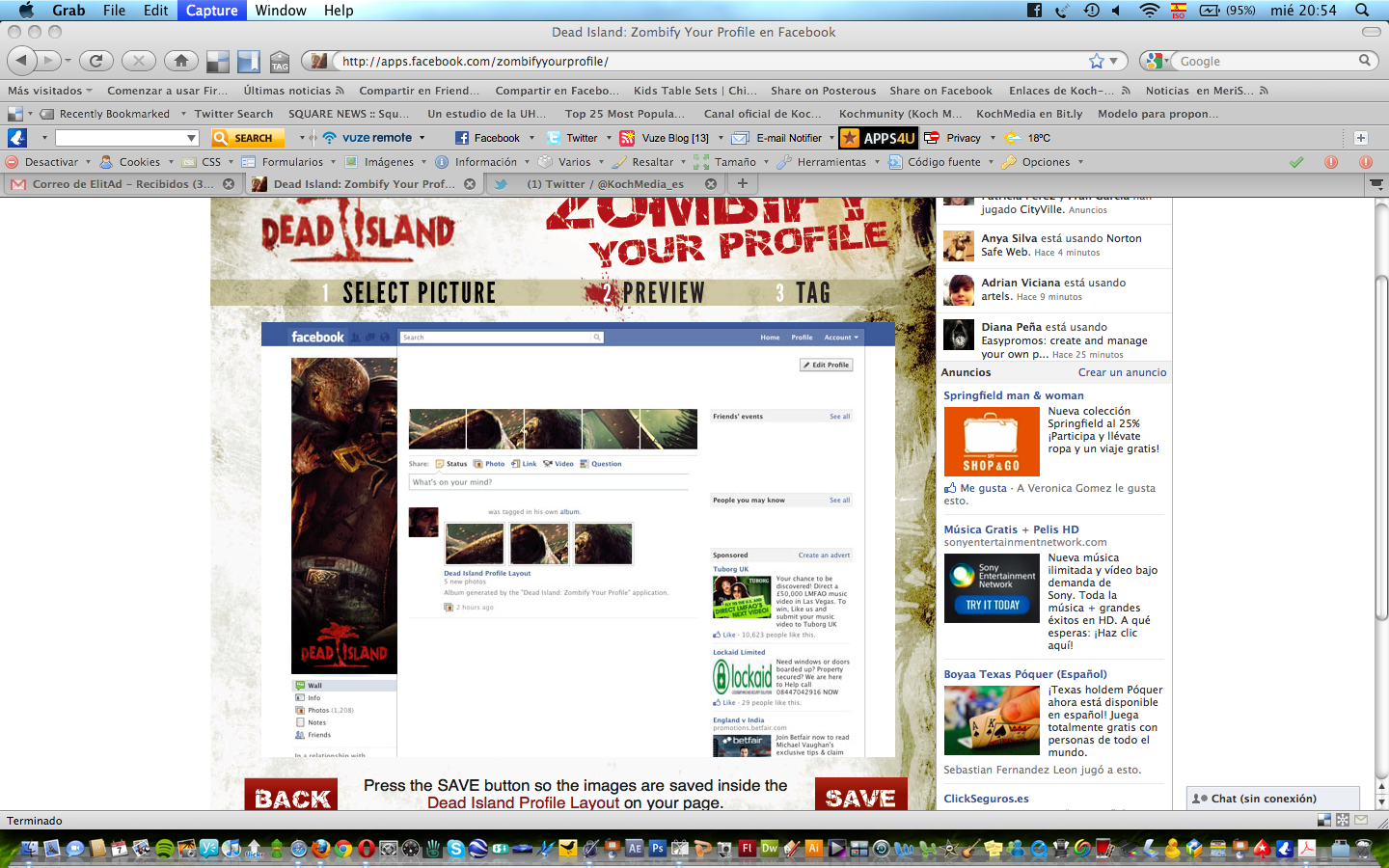Click the Google search magnifier icon
The width and height of the screenshot is (1389, 868).
pos(1365,60)
